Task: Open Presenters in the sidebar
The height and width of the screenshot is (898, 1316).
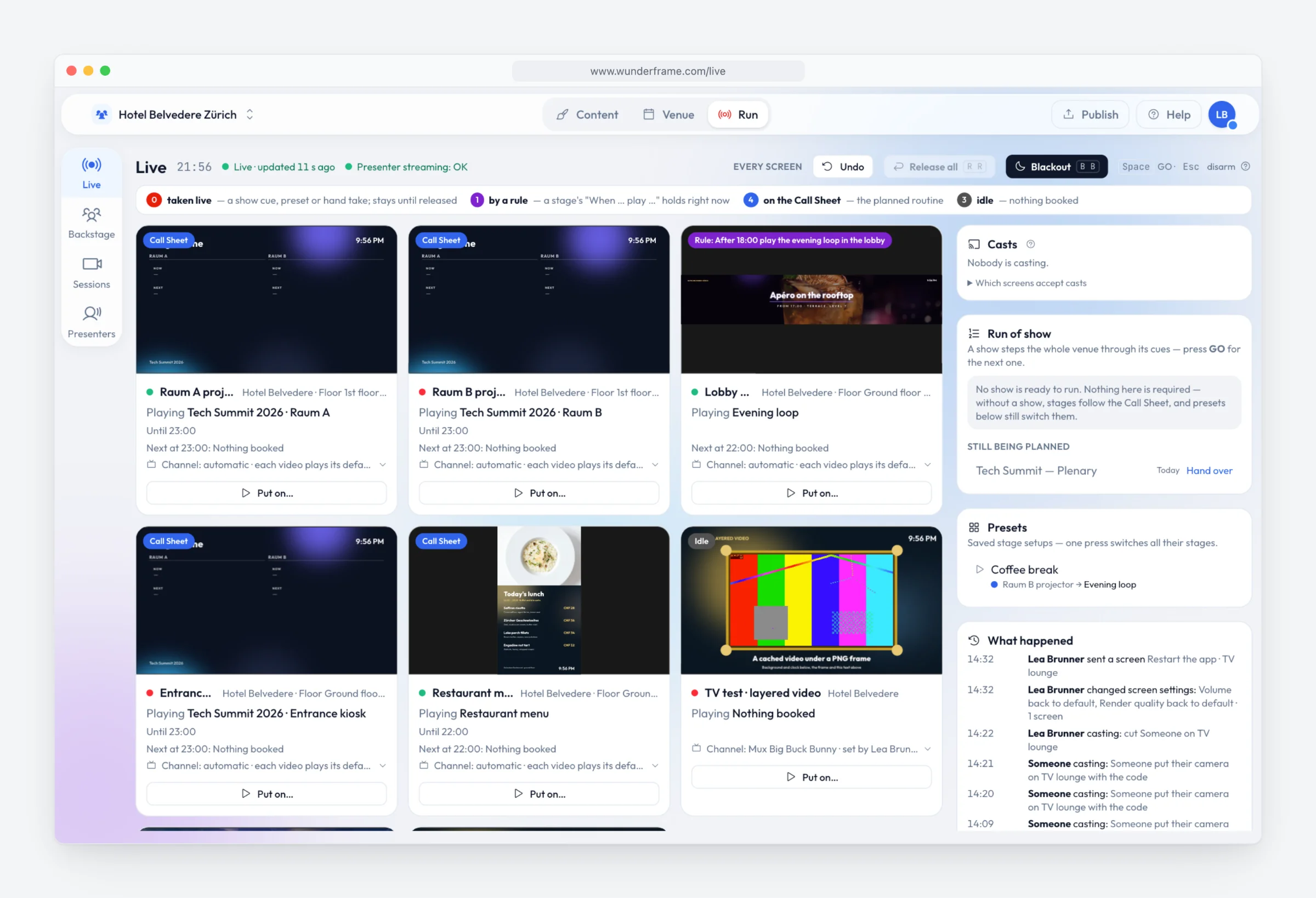Action: pyautogui.click(x=91, y=322)
